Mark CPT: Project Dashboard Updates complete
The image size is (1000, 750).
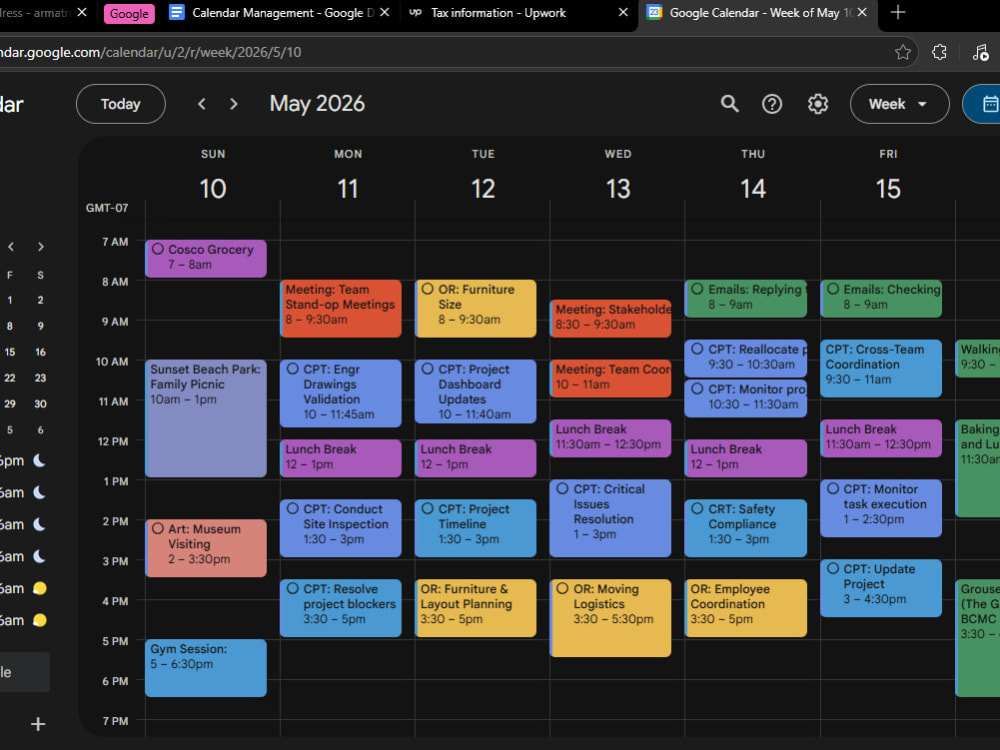427,369
